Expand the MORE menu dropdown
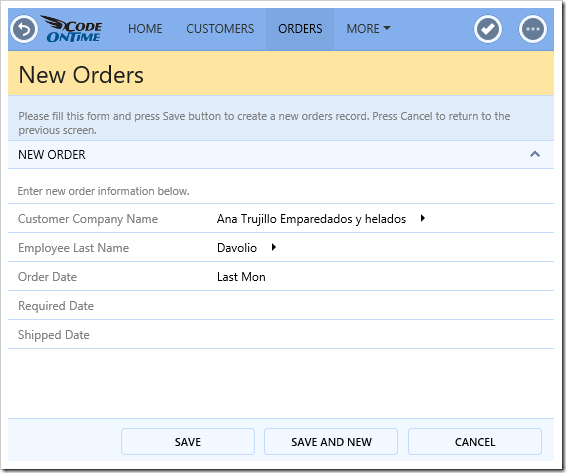The width and height of the screenshot is (566, 473). tap(368, 29)
